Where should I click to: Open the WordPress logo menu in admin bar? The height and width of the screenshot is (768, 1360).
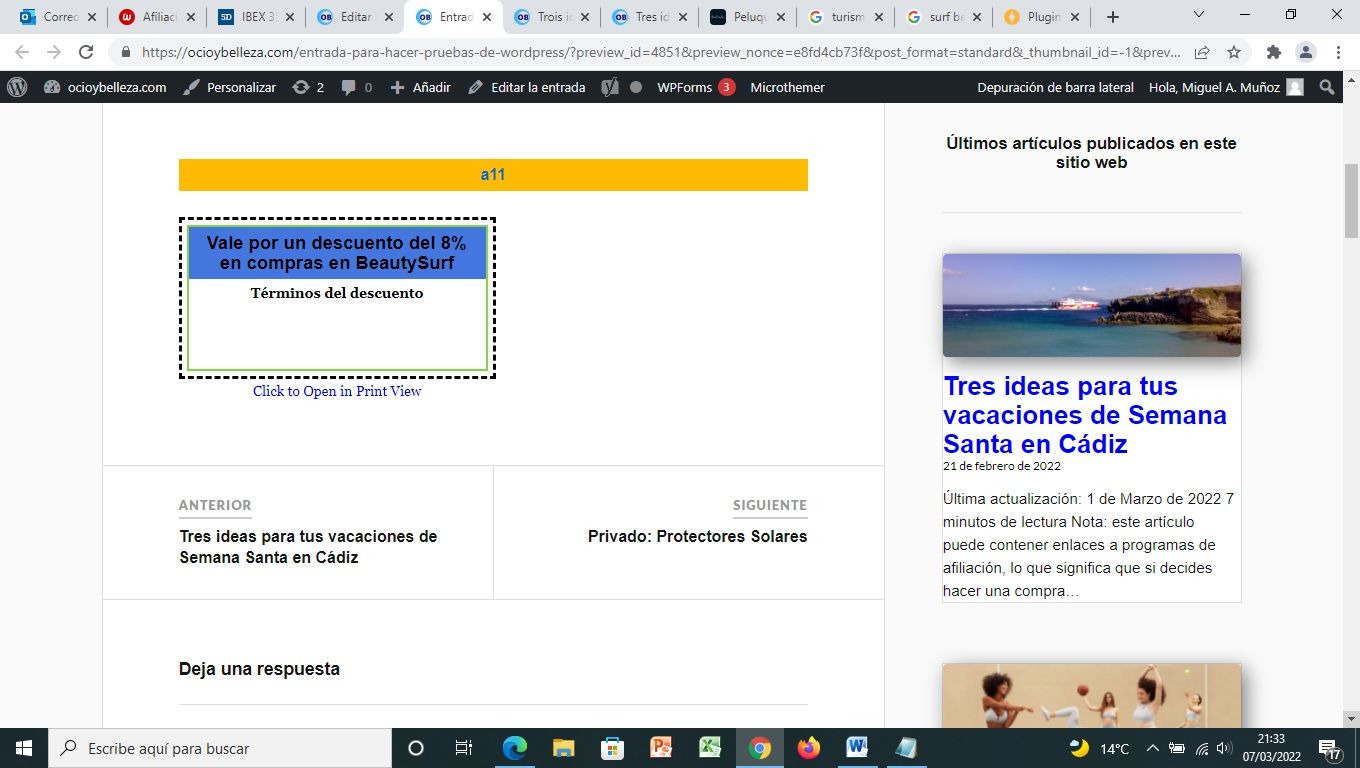(17, 87)
